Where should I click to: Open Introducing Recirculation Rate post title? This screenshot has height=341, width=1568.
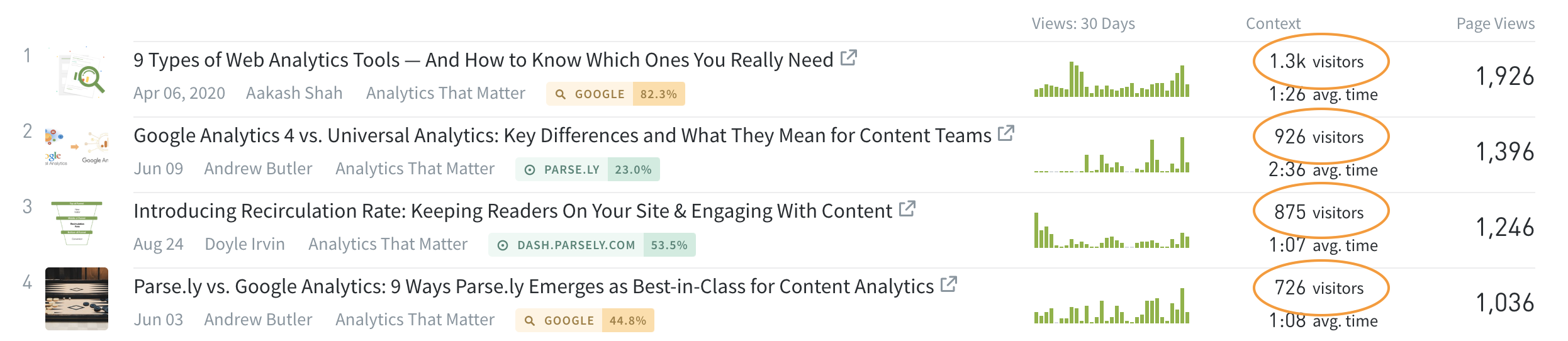pos(513,211)
